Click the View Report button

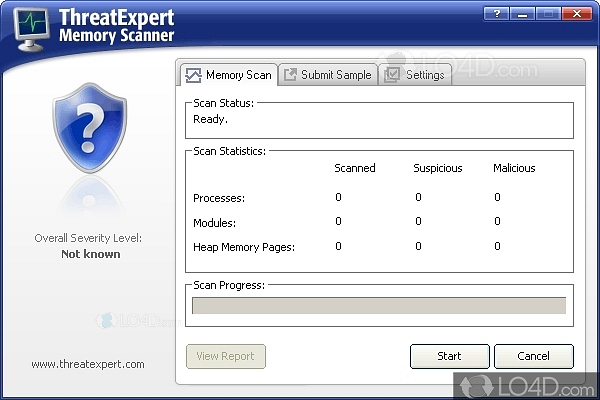pos(226,356)
